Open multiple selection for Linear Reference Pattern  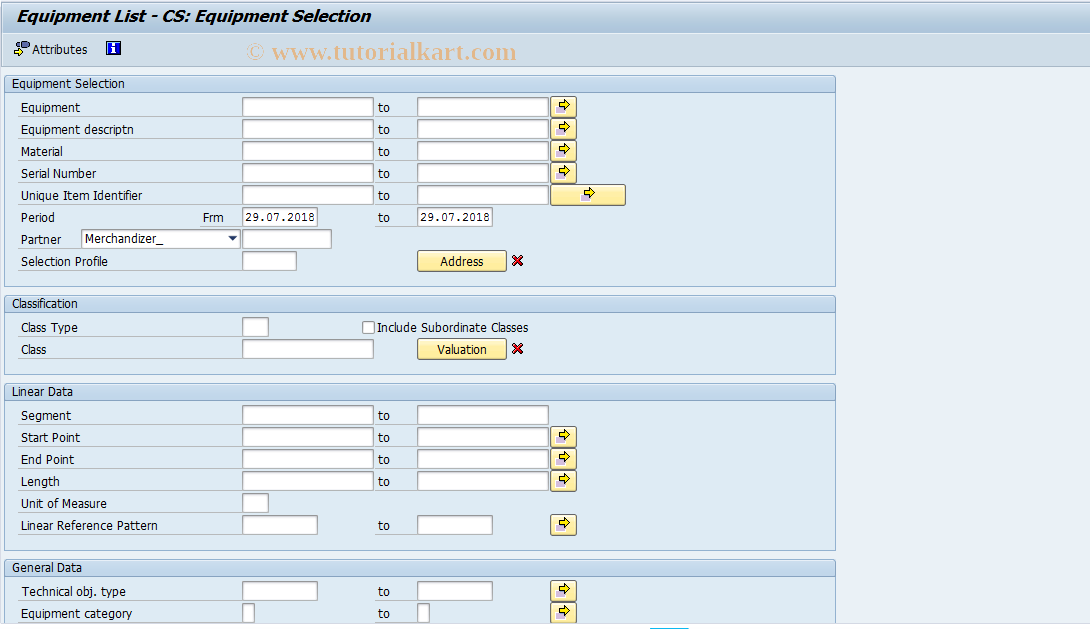pos(563,525)
